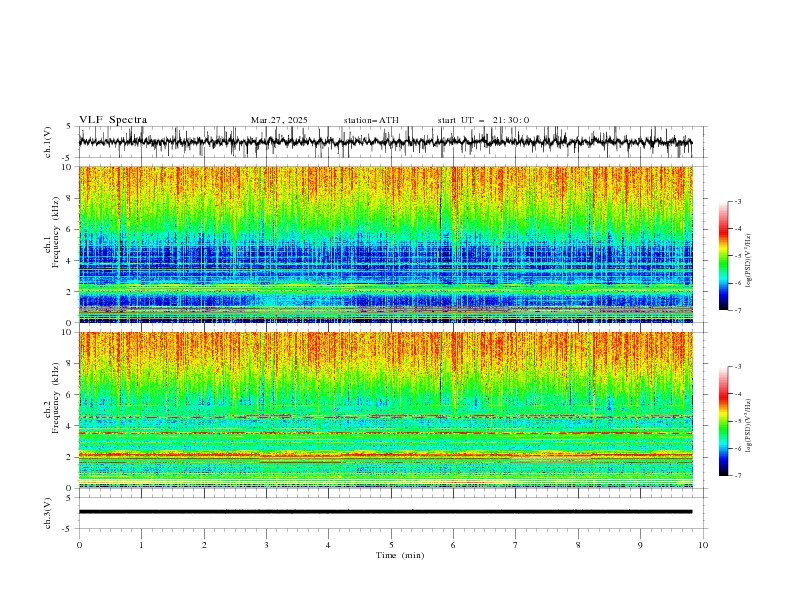
Task: Click the ch.2 spectrogram plot
Action: [386, 410]
